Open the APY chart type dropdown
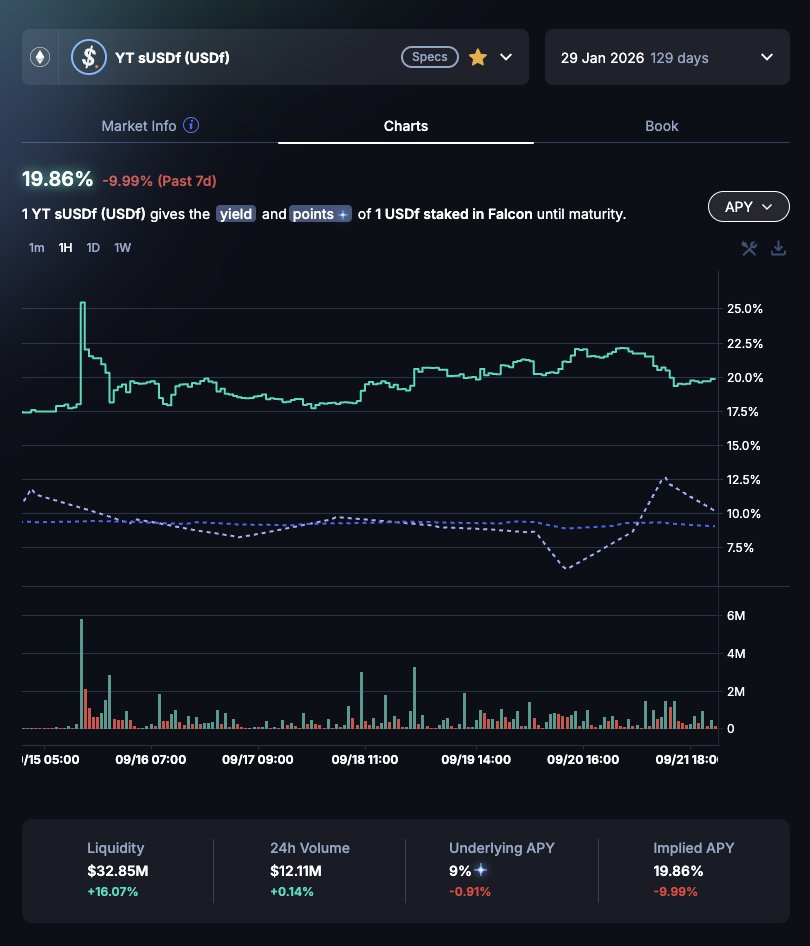 tap(748, 207)
